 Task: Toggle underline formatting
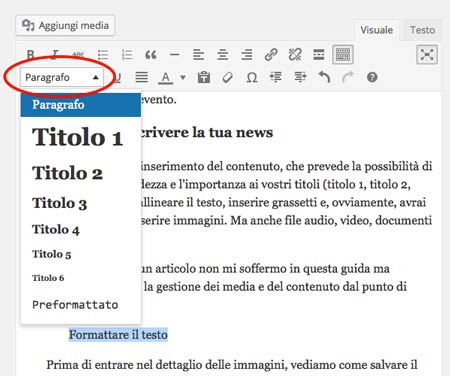[x=117, y=77]
